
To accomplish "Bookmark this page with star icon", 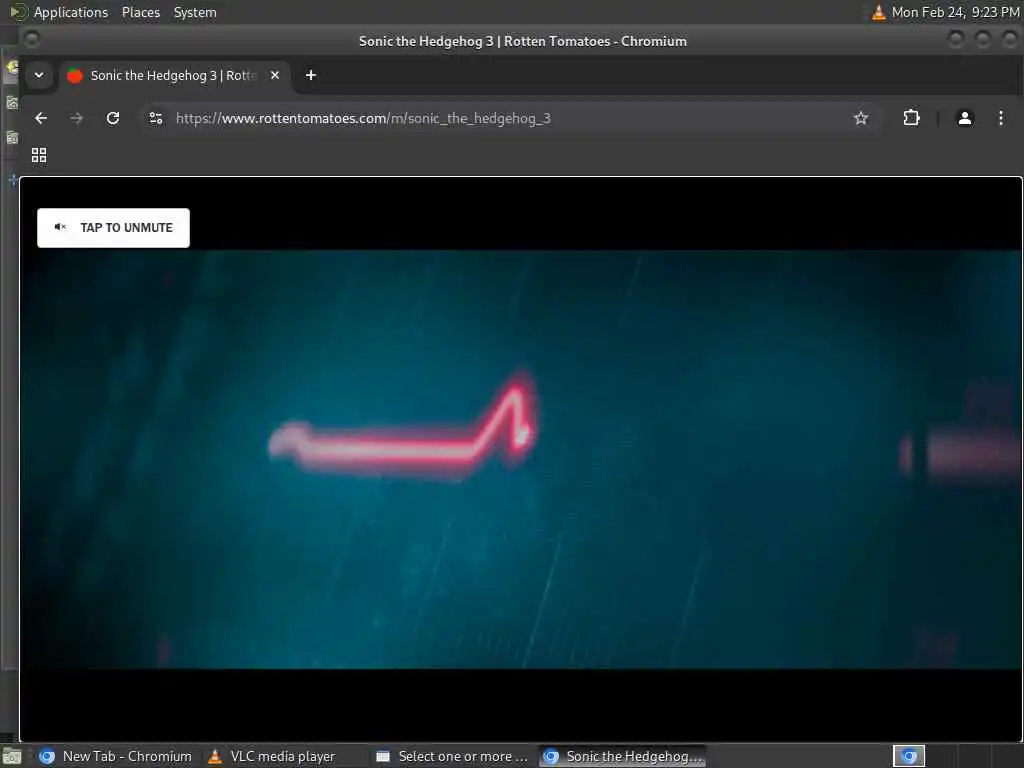I will coord(861,118).
